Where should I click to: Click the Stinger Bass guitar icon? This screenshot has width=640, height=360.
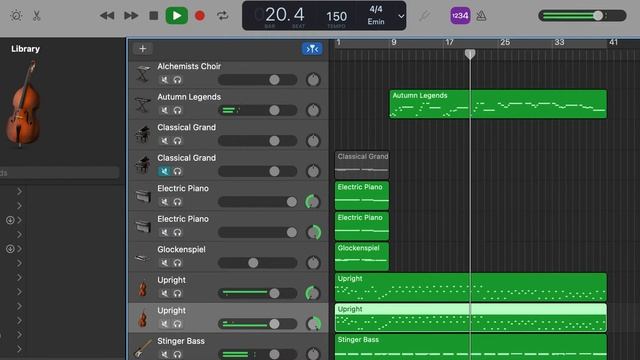[143, 348]
